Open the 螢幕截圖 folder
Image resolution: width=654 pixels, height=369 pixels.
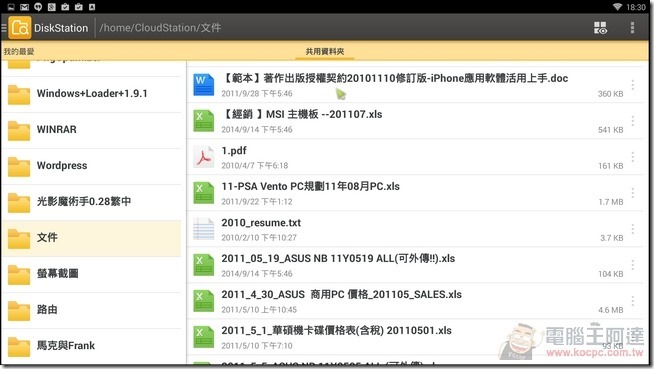(x=92, y=274)
